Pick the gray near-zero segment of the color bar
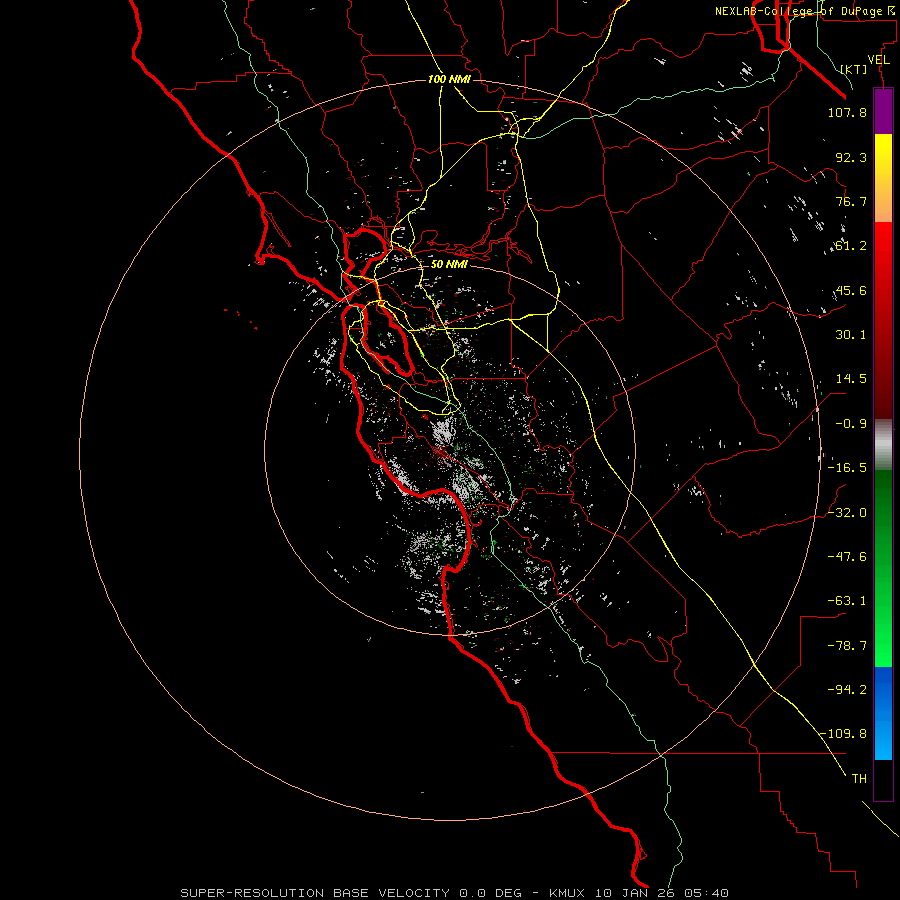900x900 pixels. click(883, 442)
